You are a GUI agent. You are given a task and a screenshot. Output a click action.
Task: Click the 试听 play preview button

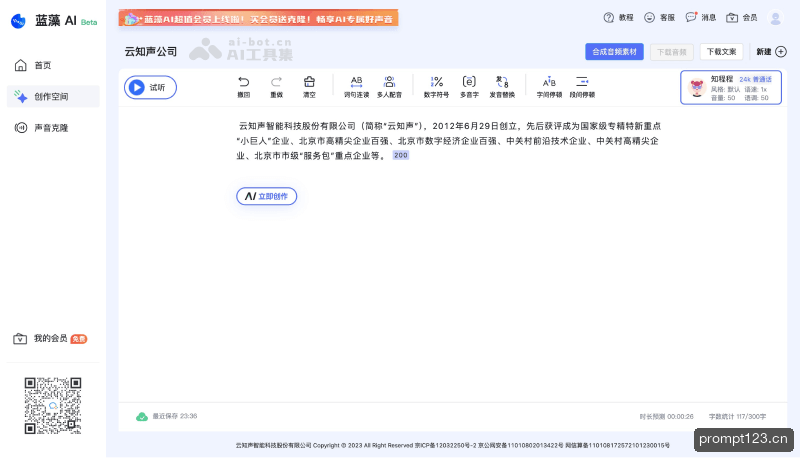(151, 87)
